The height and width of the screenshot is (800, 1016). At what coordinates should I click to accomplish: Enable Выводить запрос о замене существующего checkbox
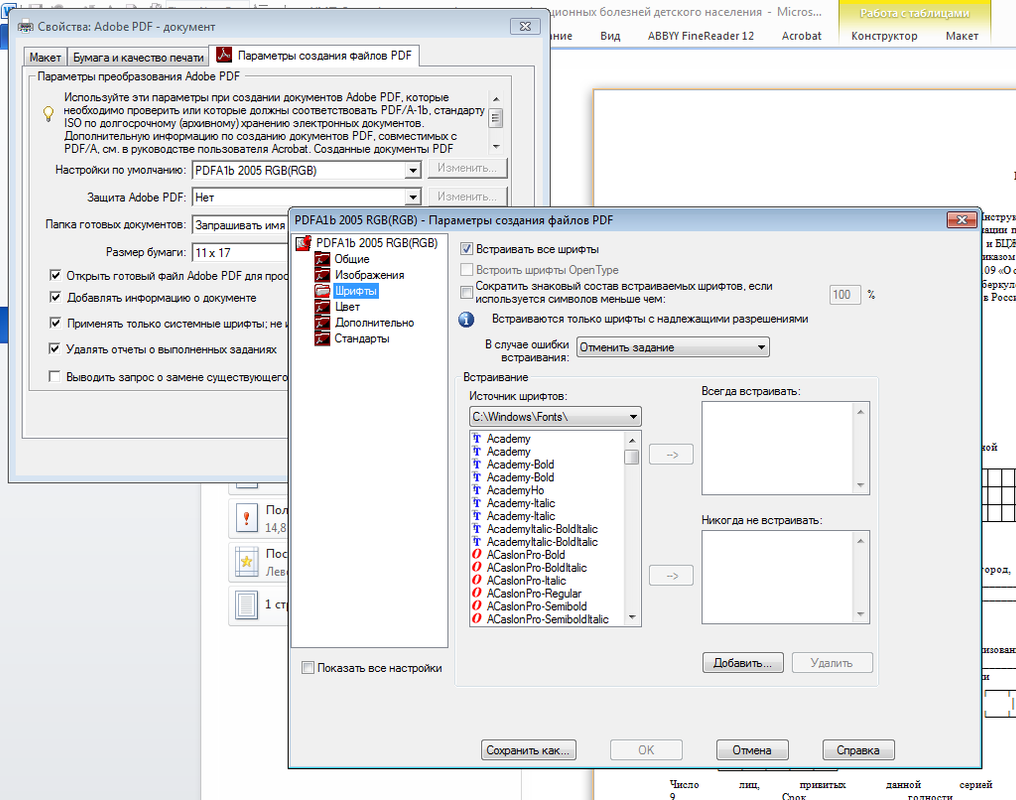pyautogui.click(x=55, y=376)
